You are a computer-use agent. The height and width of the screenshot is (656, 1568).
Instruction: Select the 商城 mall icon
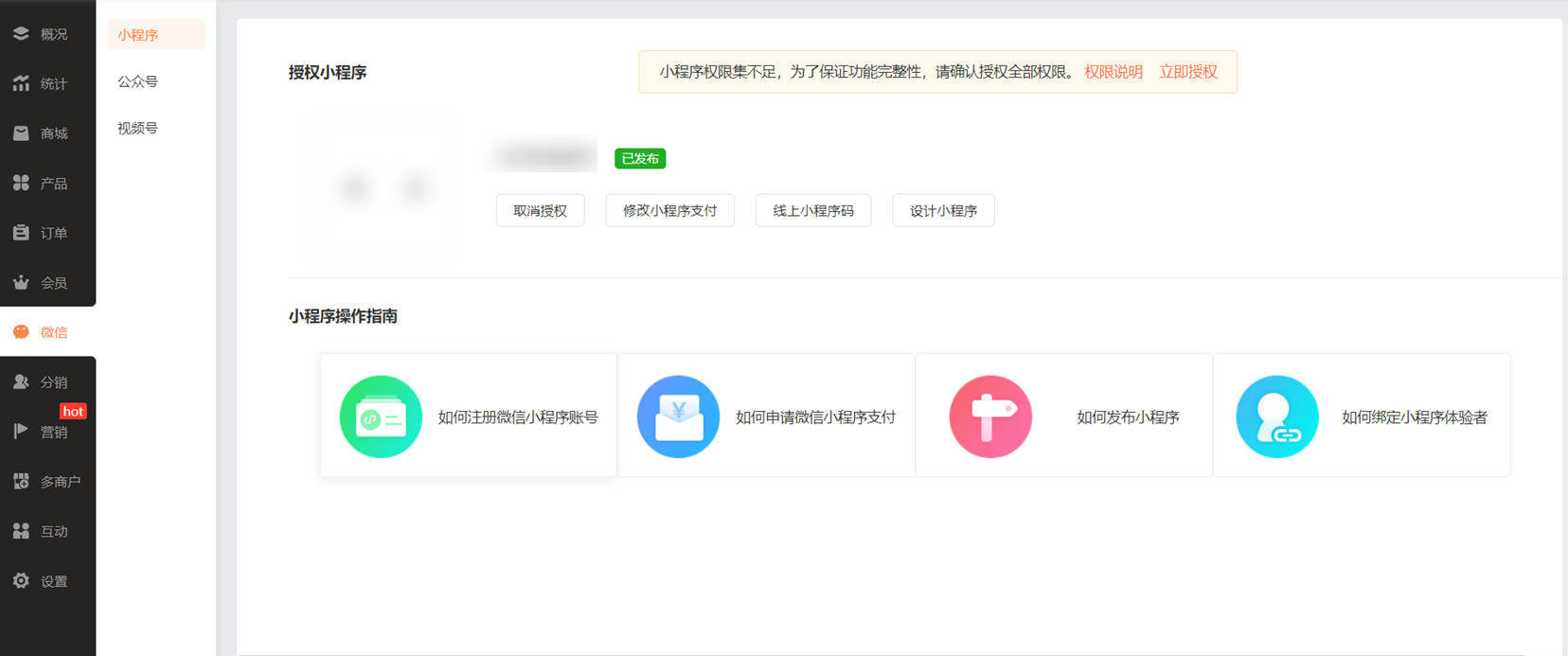[x=21, y=133]
